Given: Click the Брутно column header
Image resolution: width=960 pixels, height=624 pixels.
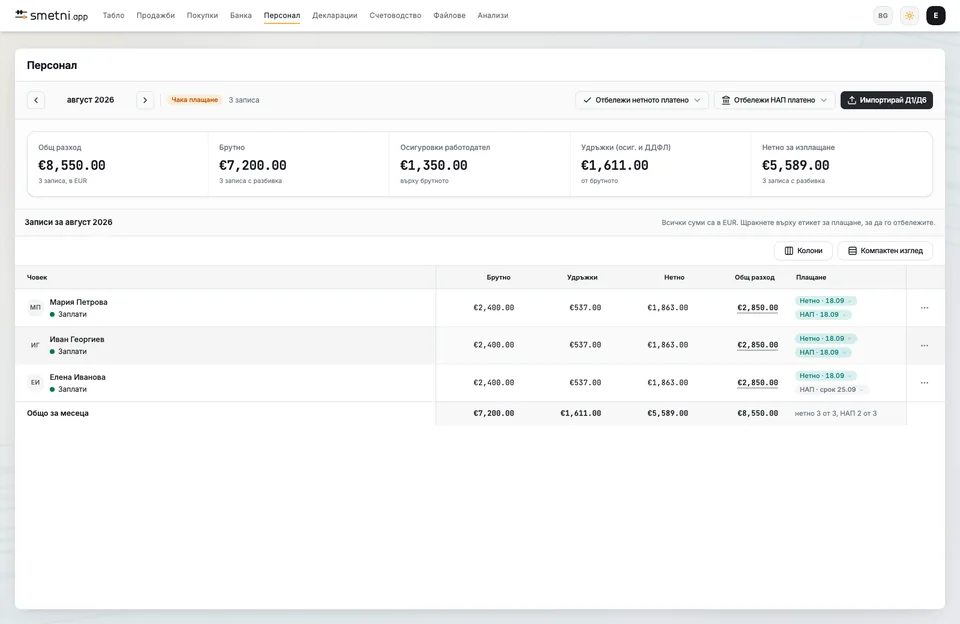Looking at the screenshot, I should (498, 277).
